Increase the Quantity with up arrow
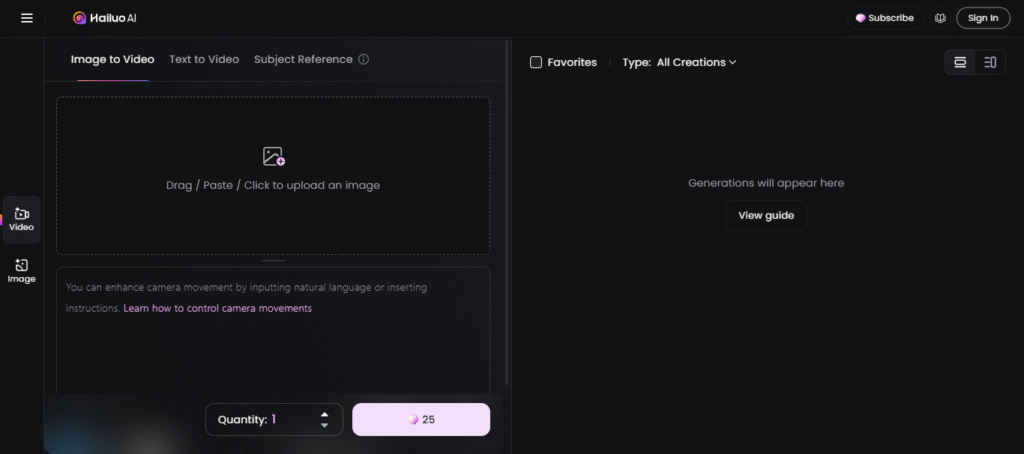The image size is (1024, 454). [x=324, y=414]
